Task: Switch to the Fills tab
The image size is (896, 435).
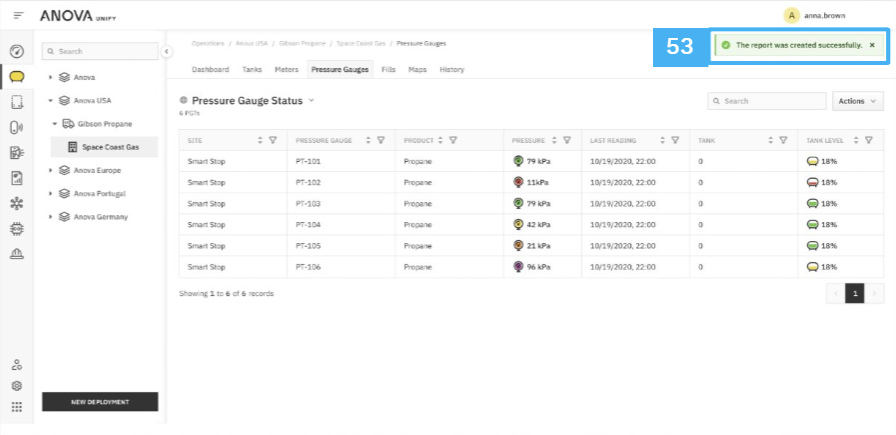Action: (389, 70)
